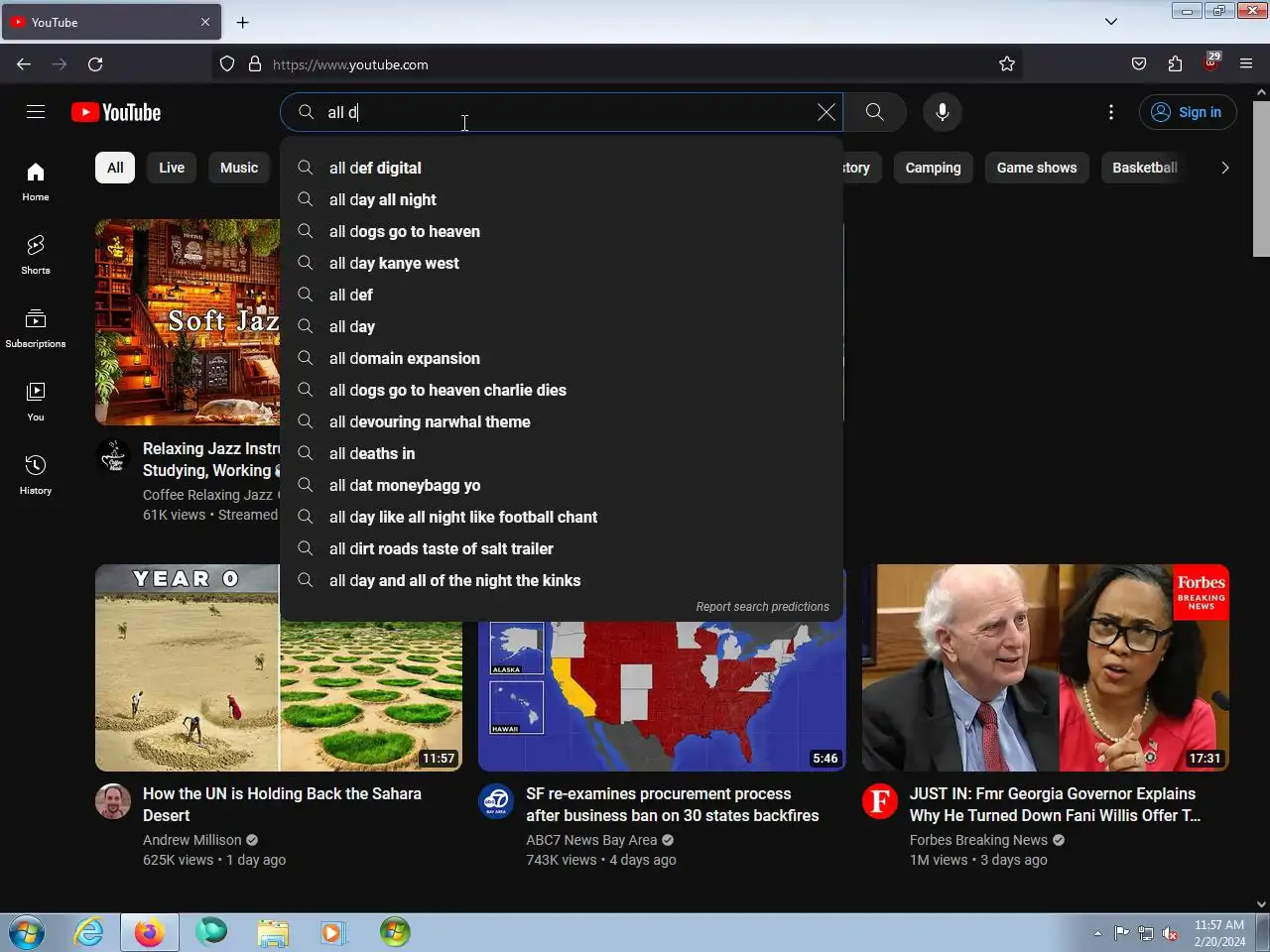Open Subscriptions in the sidebar
The height and width of the screenshot is (952, 1270).
click(36, 328)
